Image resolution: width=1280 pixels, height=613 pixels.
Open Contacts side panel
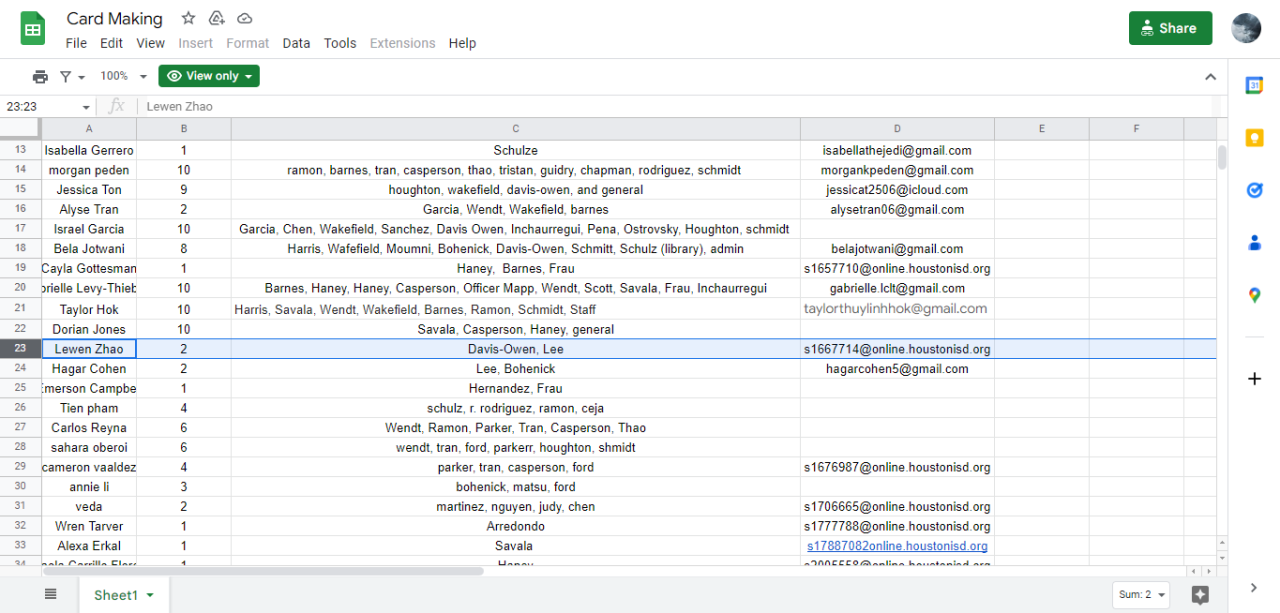[1254, 242]
